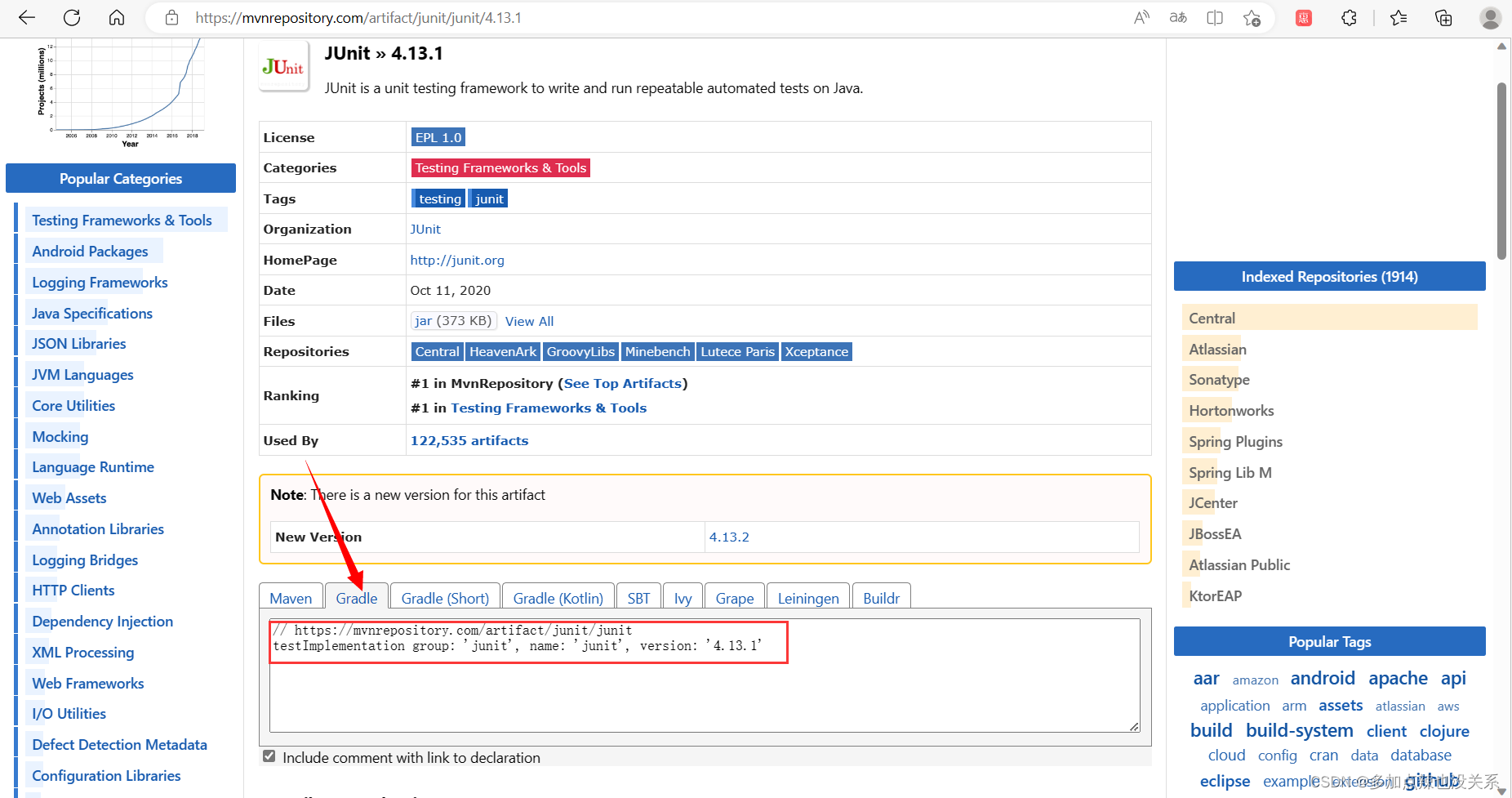
Task: Open Spring Plugins repository
Action: tap(1235, 441)
